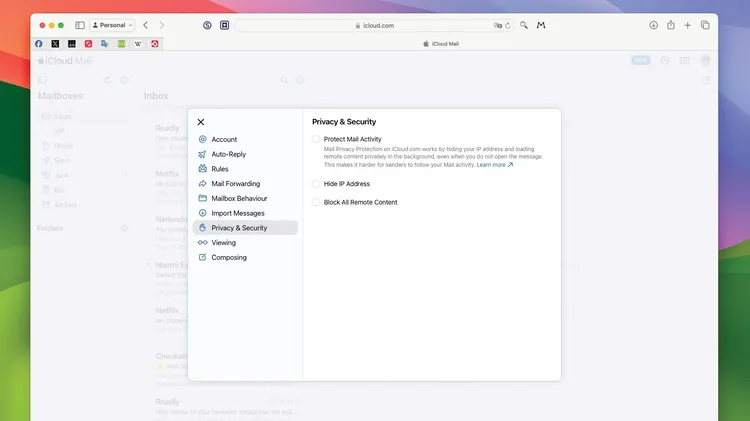Select the iCloud Mail tab
Image resolution: width=750 pixels, height=421 pixels.
(441, 44)
